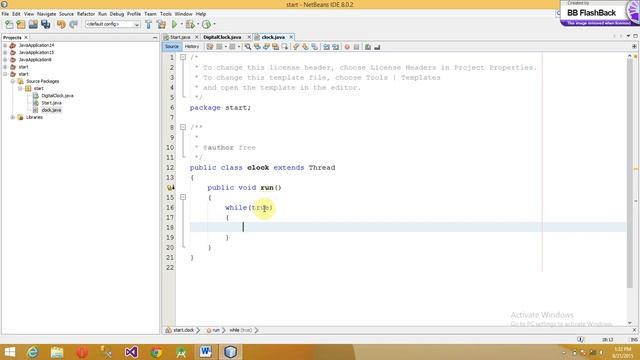Open the Back navigation dropdown in editor toolbar

[226, 47]
